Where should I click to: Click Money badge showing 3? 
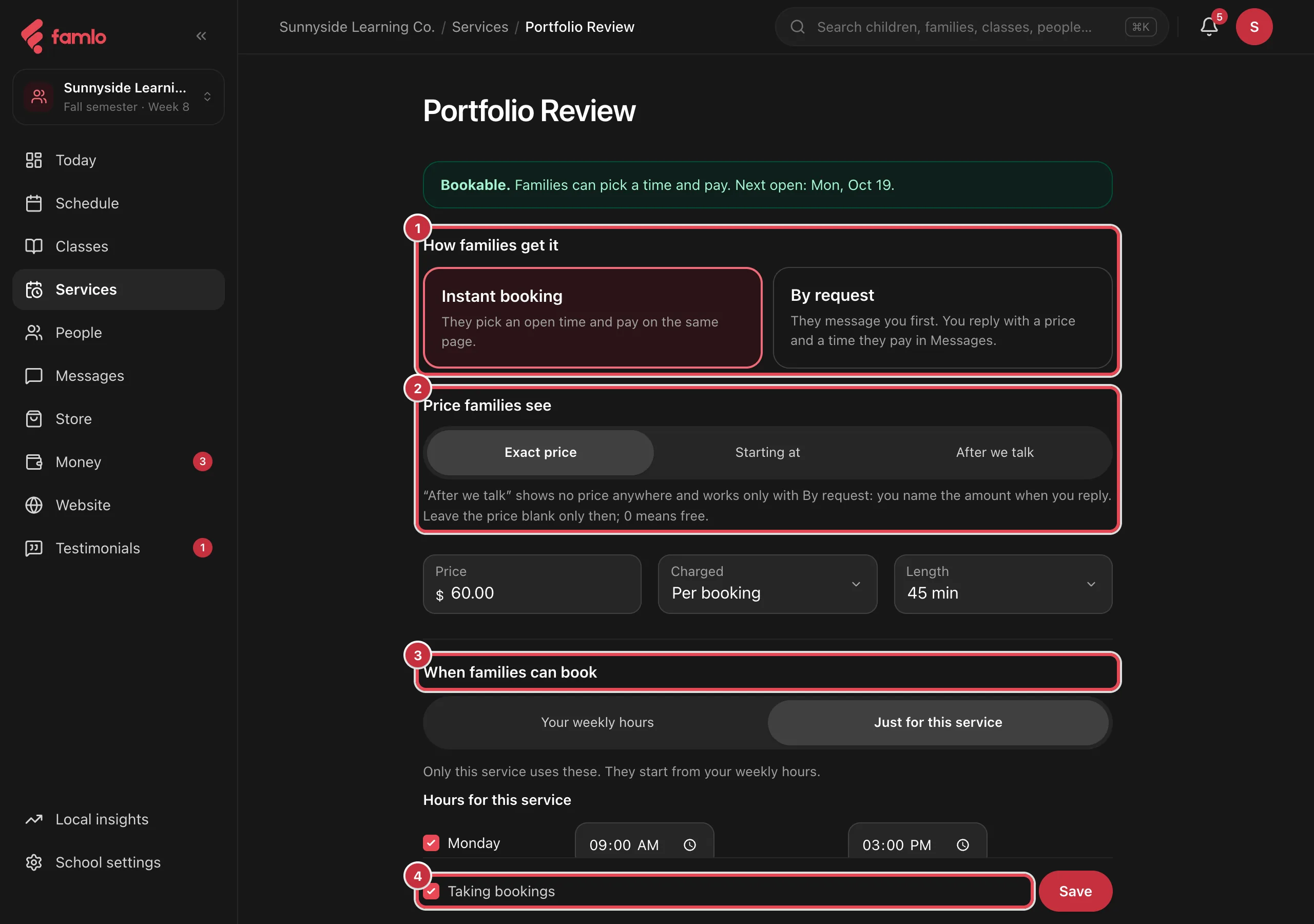202,461
